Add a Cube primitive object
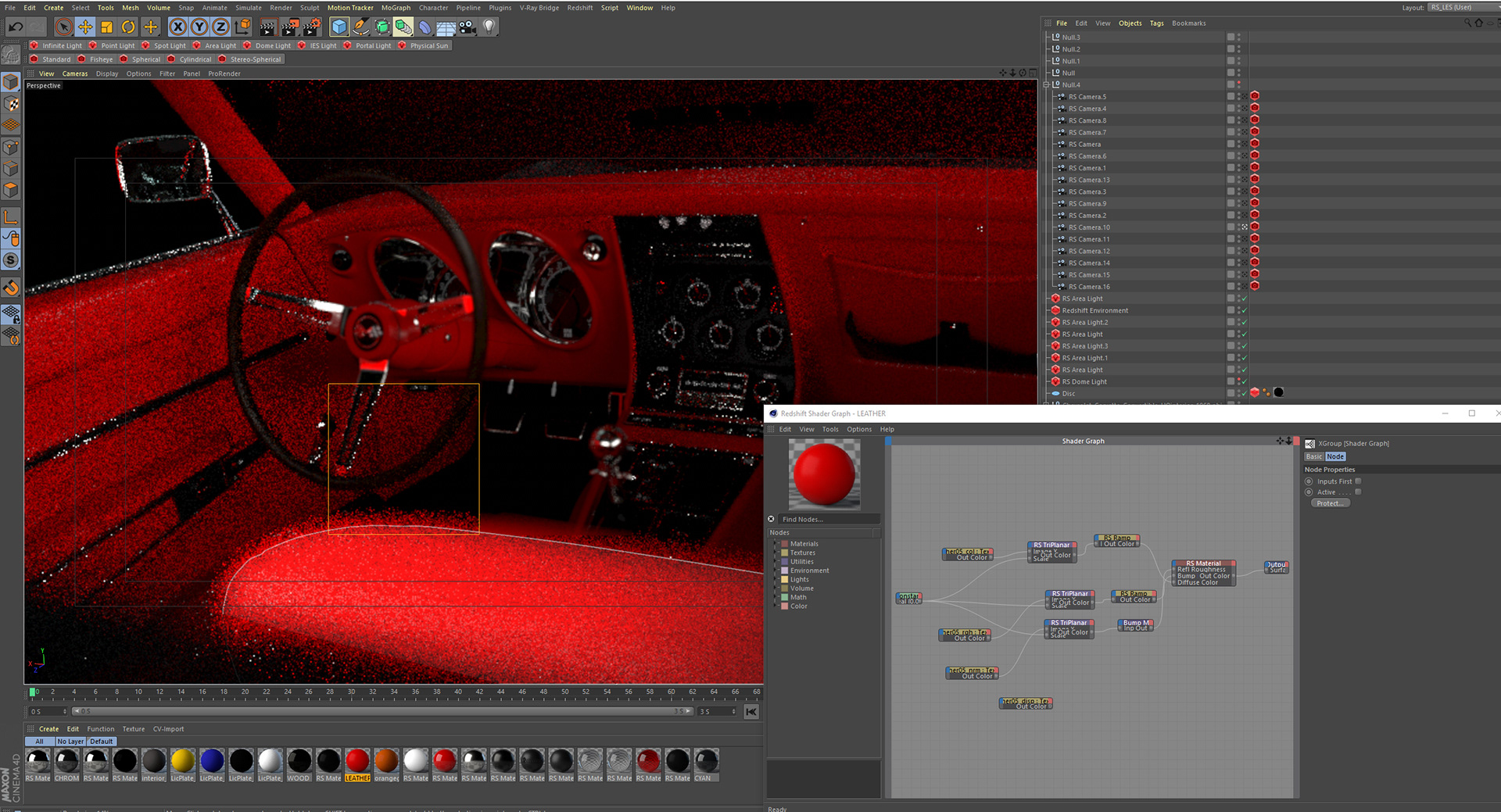Screen dimensions: 1501x812 point(339,27)
